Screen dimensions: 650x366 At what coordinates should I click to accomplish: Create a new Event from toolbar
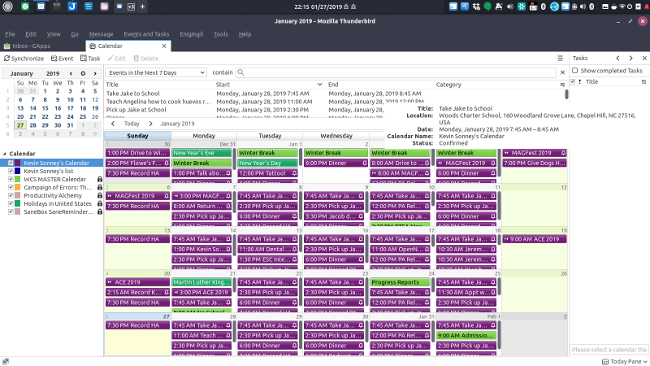tap(62, 58)
